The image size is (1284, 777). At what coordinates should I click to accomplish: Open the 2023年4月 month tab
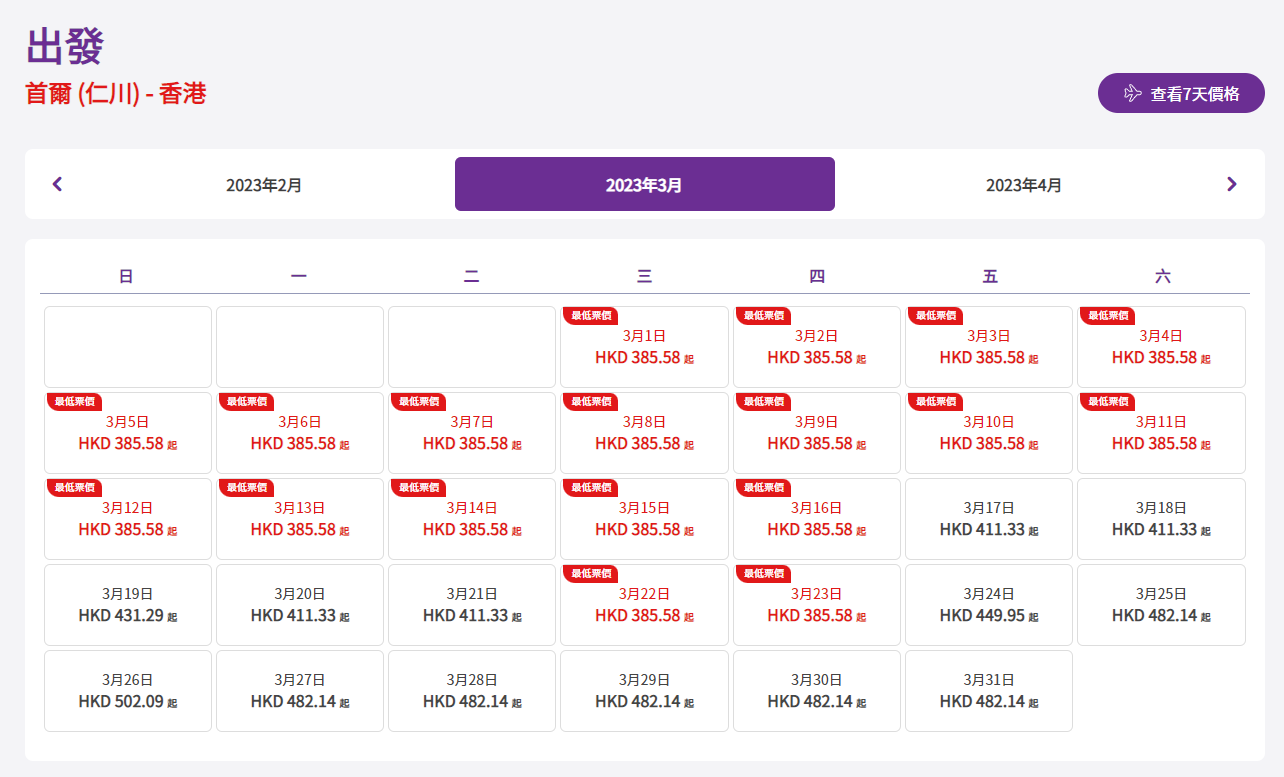pyautogui.click(x=1024, y=185)
